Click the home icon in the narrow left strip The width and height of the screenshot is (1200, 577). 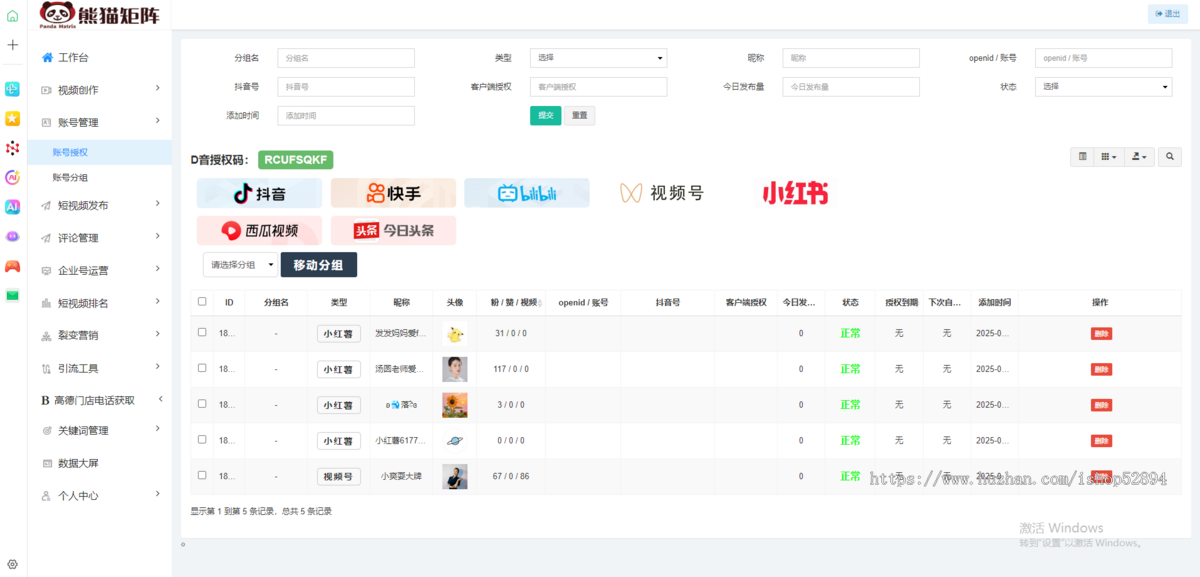(12, 17)
